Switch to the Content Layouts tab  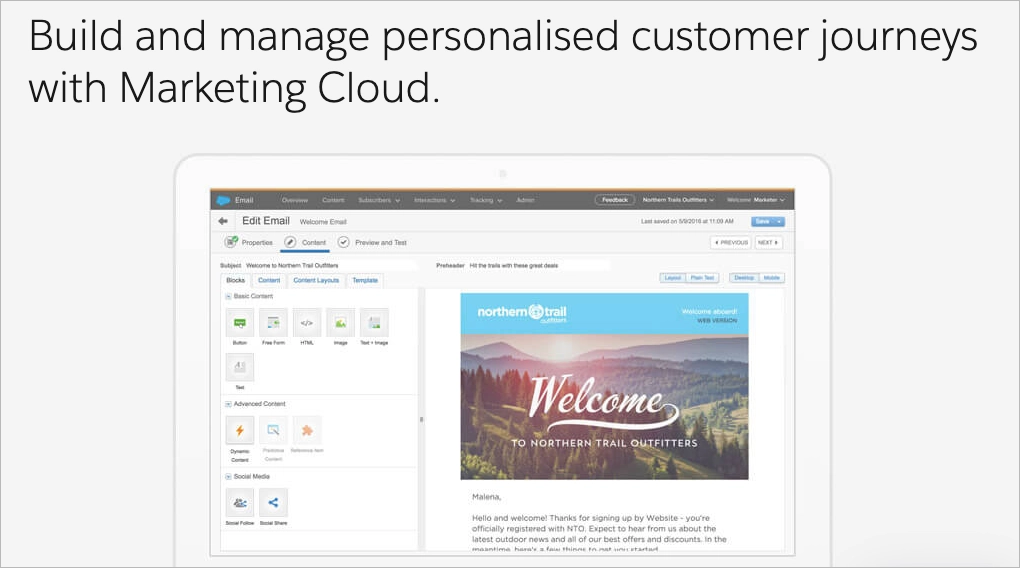316,280
